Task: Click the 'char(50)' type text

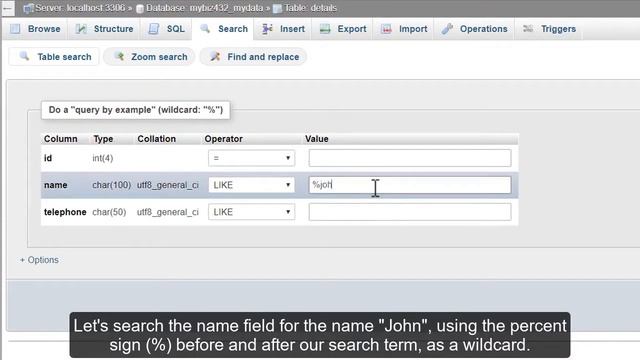Action: [x=109, y=212]
